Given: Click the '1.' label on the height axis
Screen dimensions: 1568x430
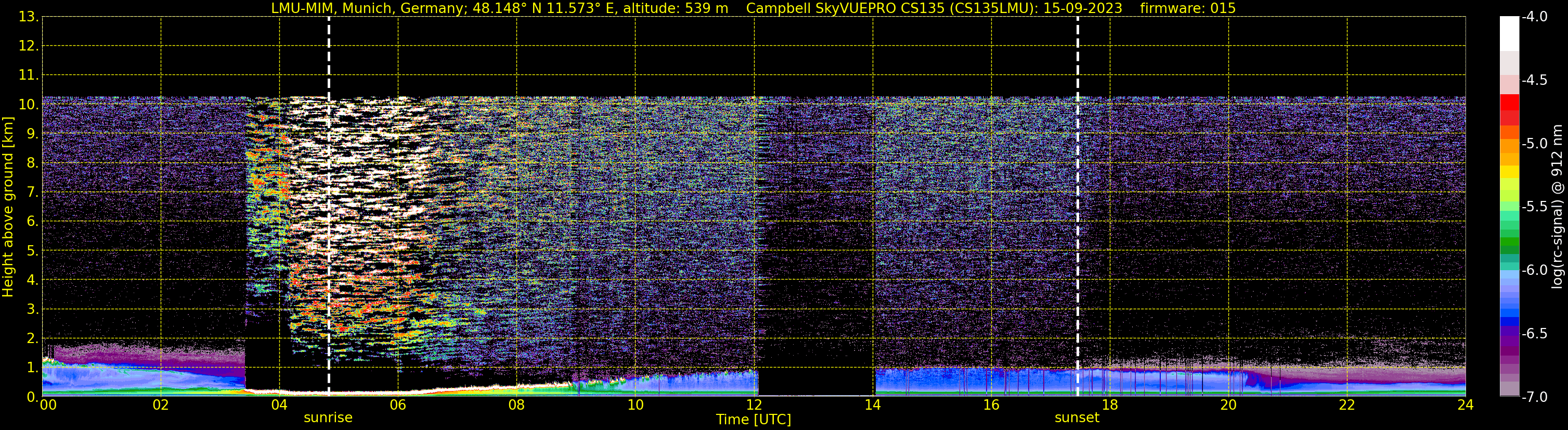Looking at the screenshot, I should (33, 367).
